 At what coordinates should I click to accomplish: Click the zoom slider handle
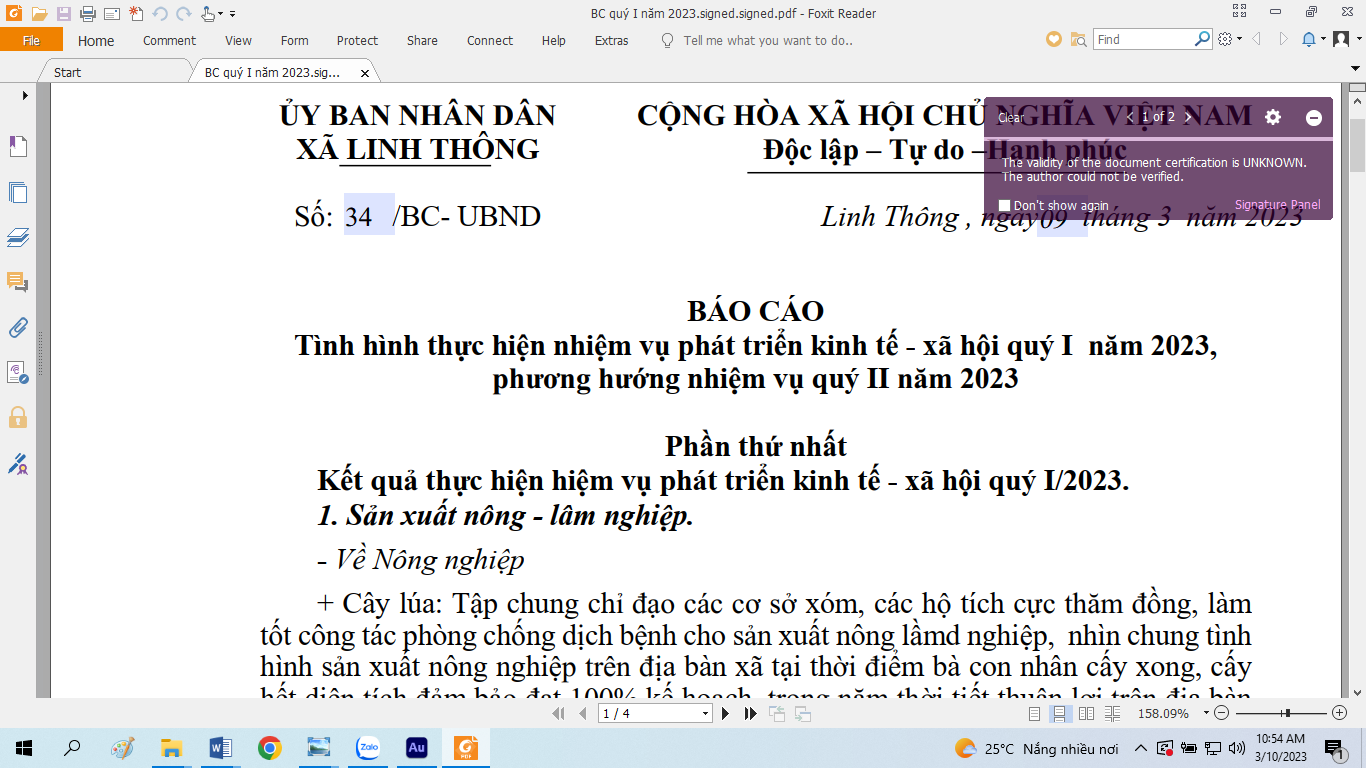[1287, 713]
